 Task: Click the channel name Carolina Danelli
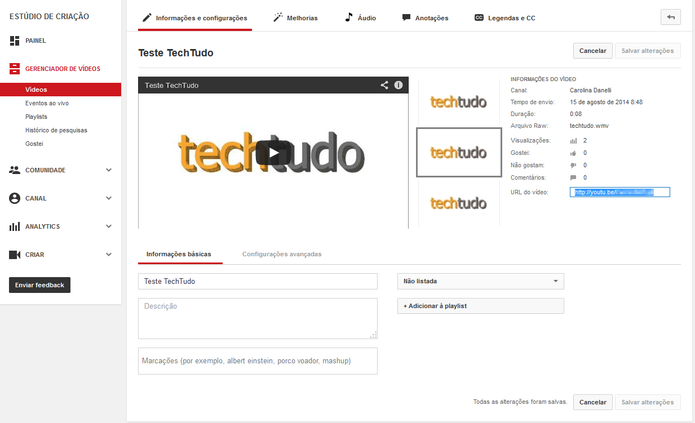(590, 90)
